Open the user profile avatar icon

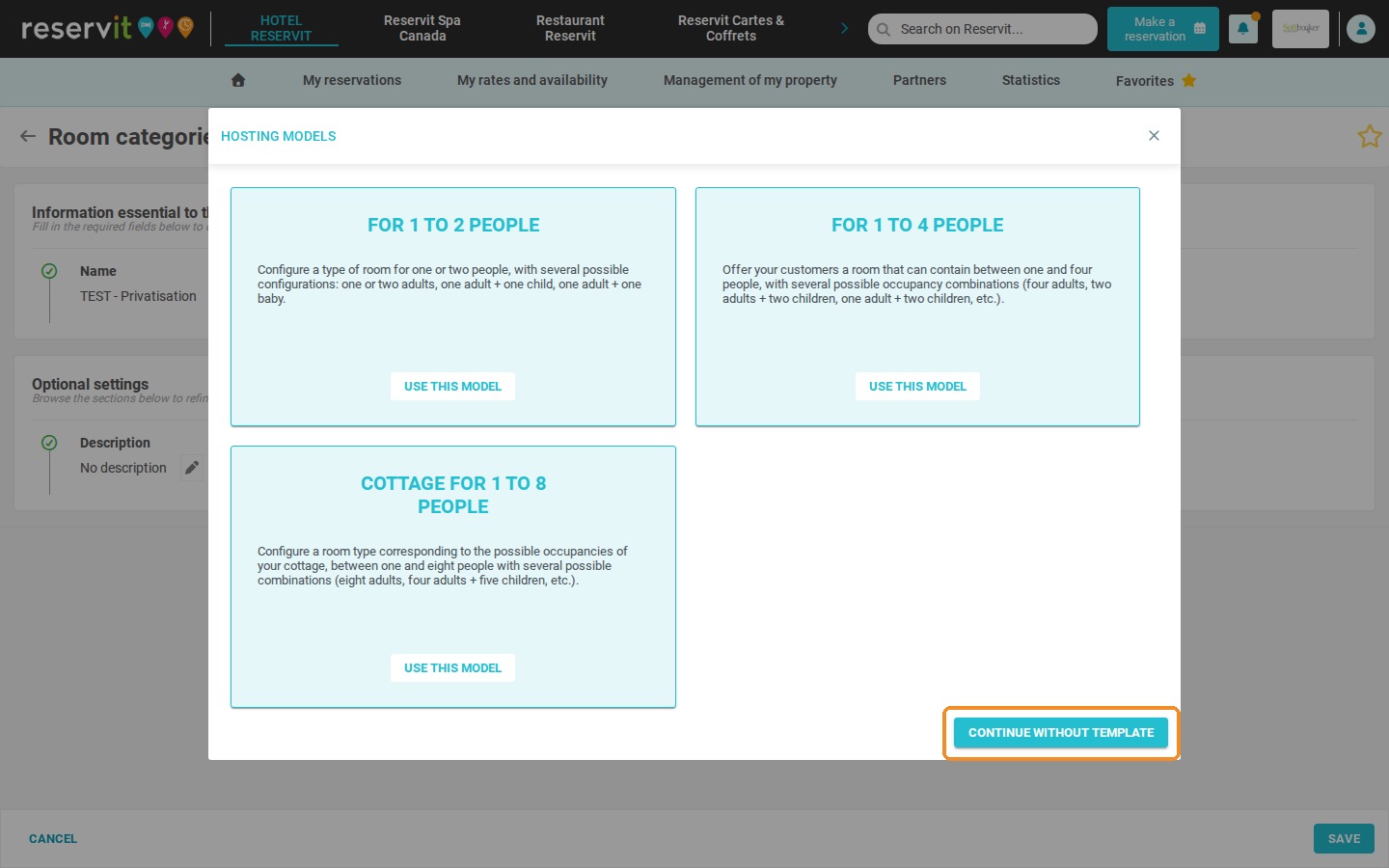(1361, 29)
